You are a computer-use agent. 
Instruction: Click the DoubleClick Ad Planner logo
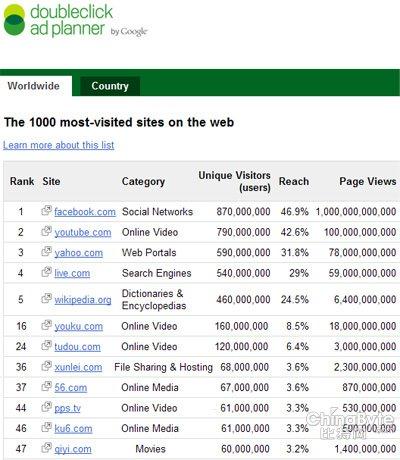point(75,20)
